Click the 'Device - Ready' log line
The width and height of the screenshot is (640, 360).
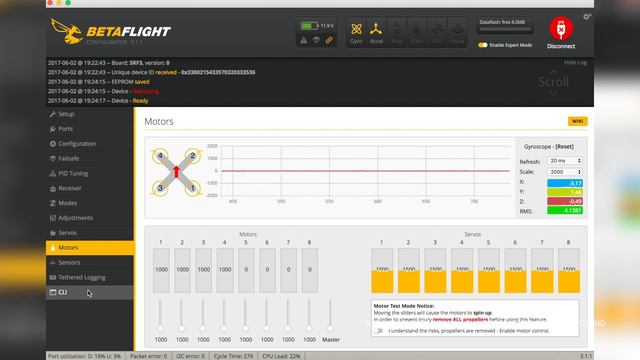coord(98,100)
